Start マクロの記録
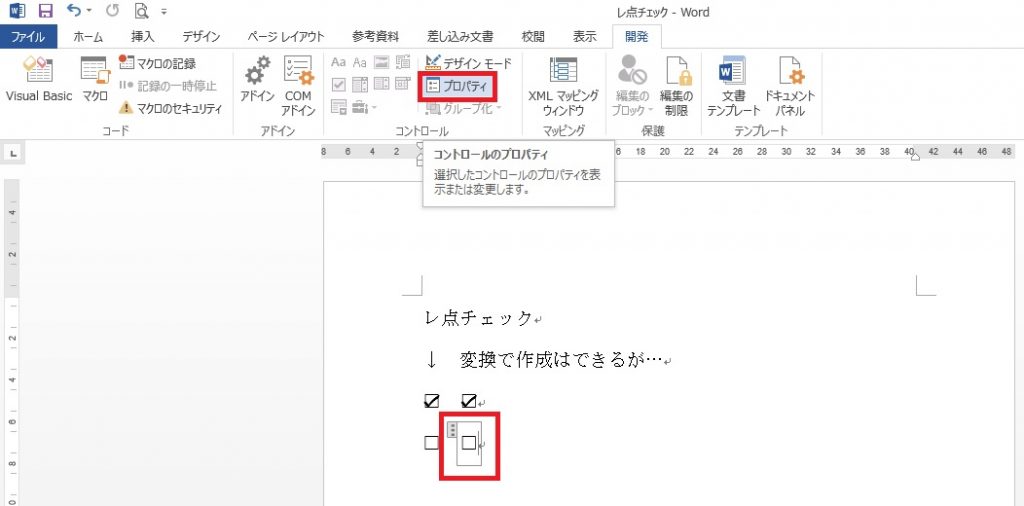The width and height of the screenshot is (1024, 506). (157, 63)
